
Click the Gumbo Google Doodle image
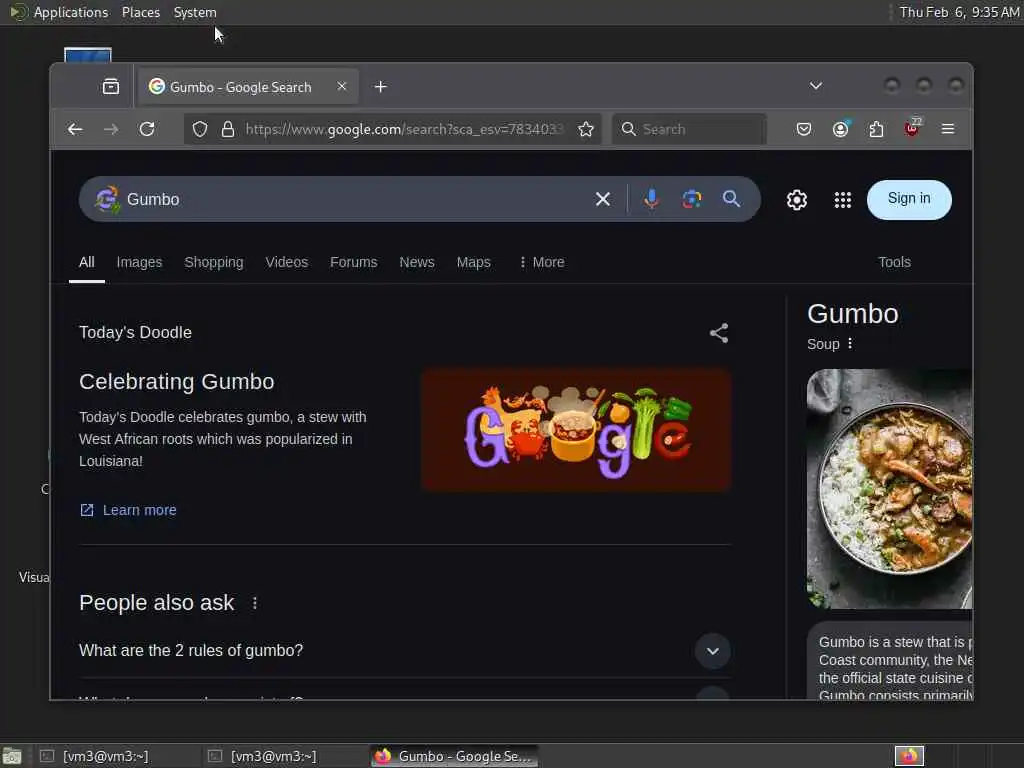tap(576, 430)
